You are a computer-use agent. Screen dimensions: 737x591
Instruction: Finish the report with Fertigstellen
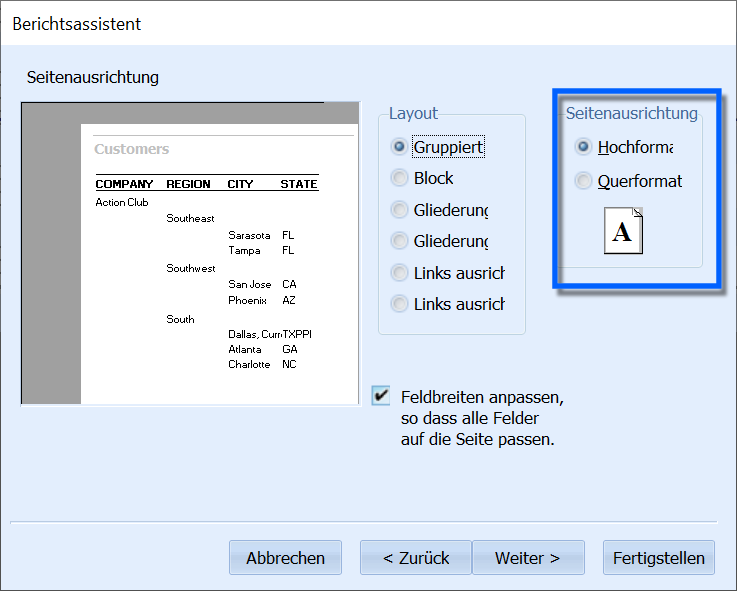(659, 558)
